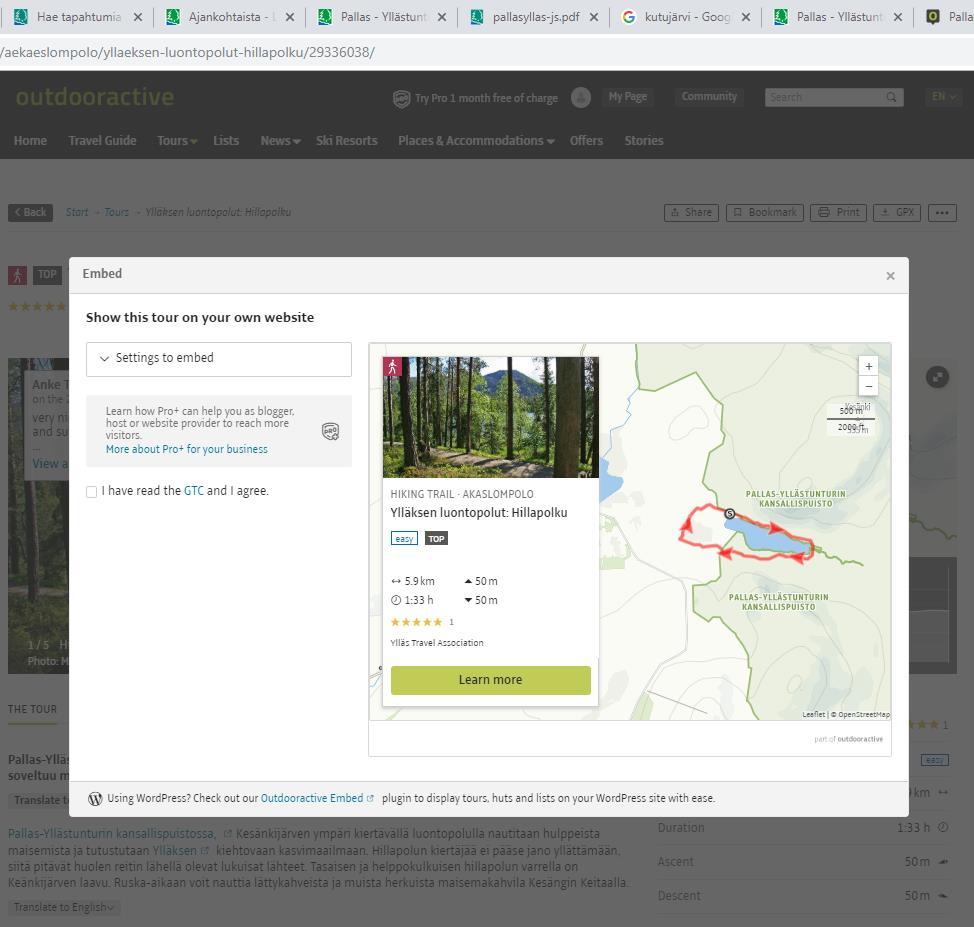Screen dimensions: 974x927
Task: Click the tour start marker on map
Action: pyautogui.click(x=730, y=514)
